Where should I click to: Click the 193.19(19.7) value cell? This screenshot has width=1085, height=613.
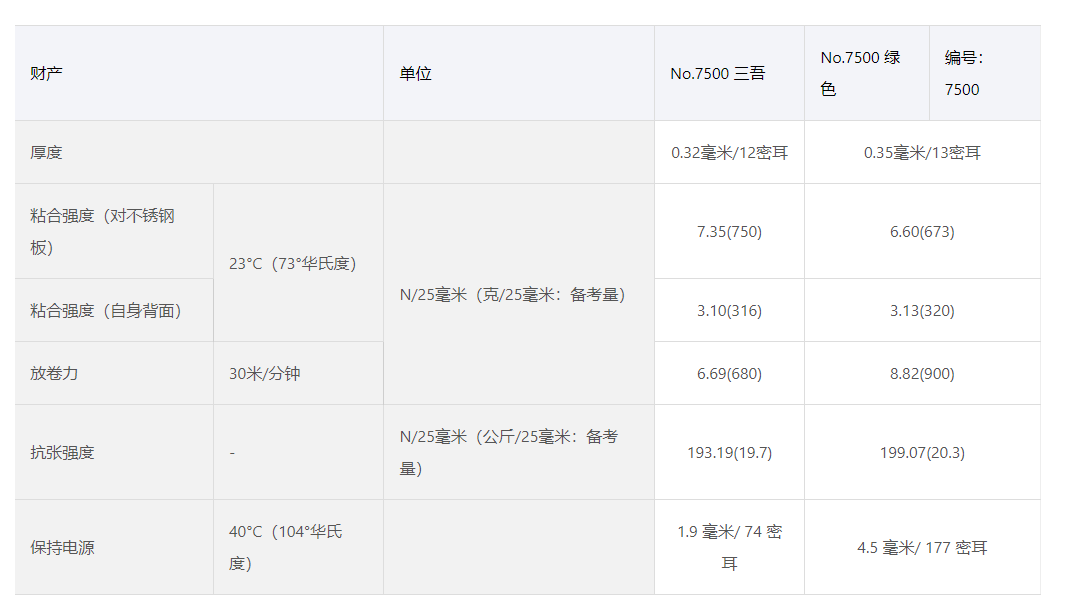729,453
